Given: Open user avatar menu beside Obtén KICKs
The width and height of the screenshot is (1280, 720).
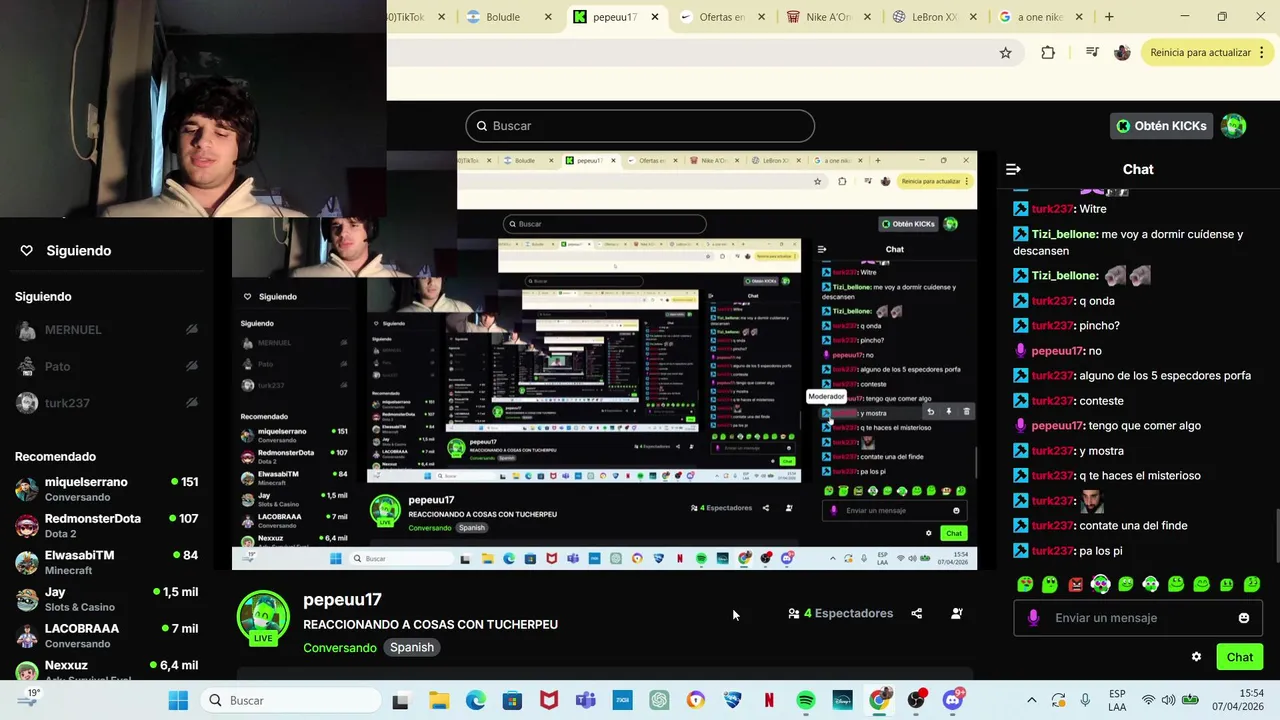Looking at the screenshot, I should click(x=1234, y=126).
